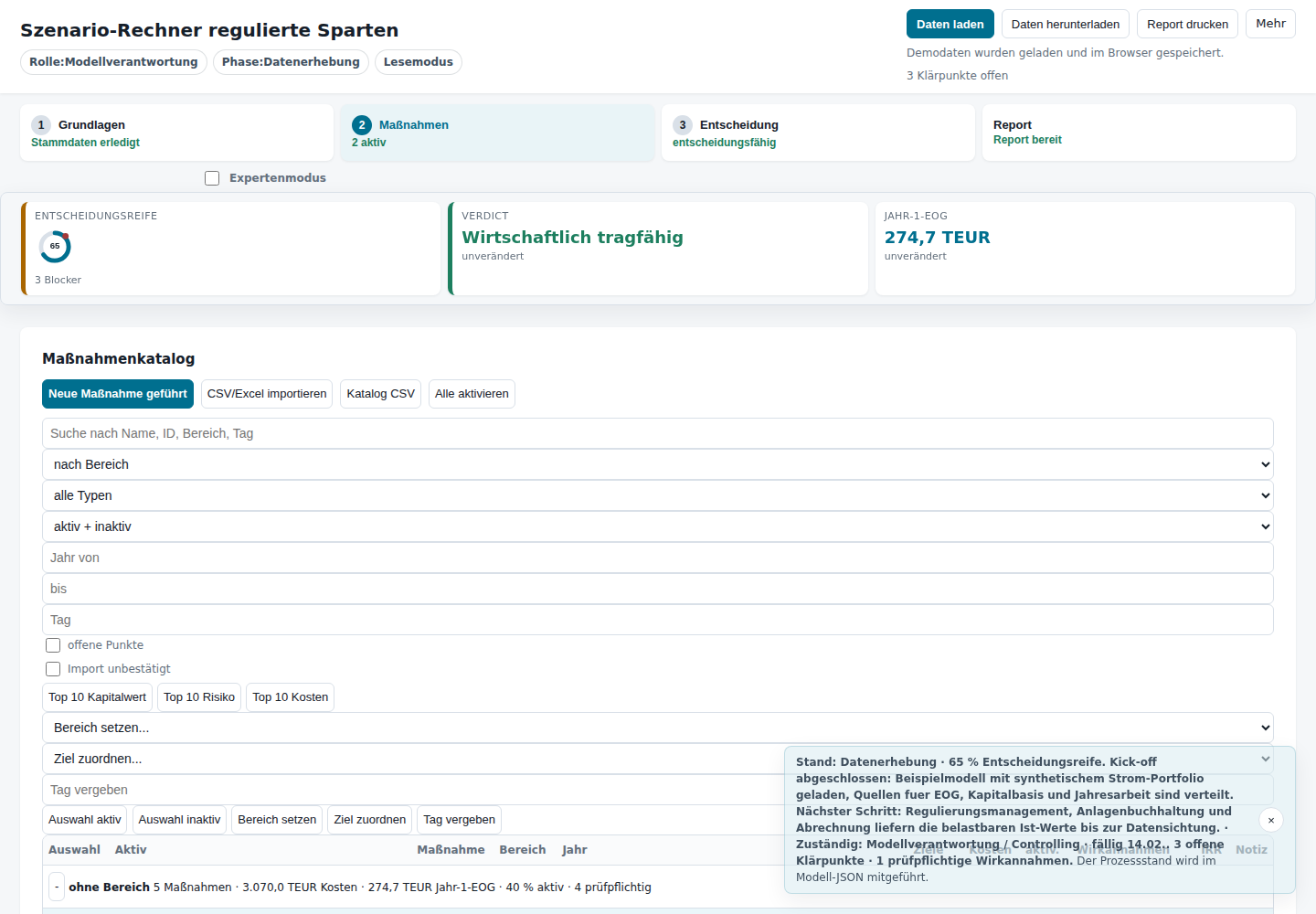Screen dimensions: 1316x914
Task: Tick the 'offene Punkte' filter checkbox
Action: click(53, 645)
